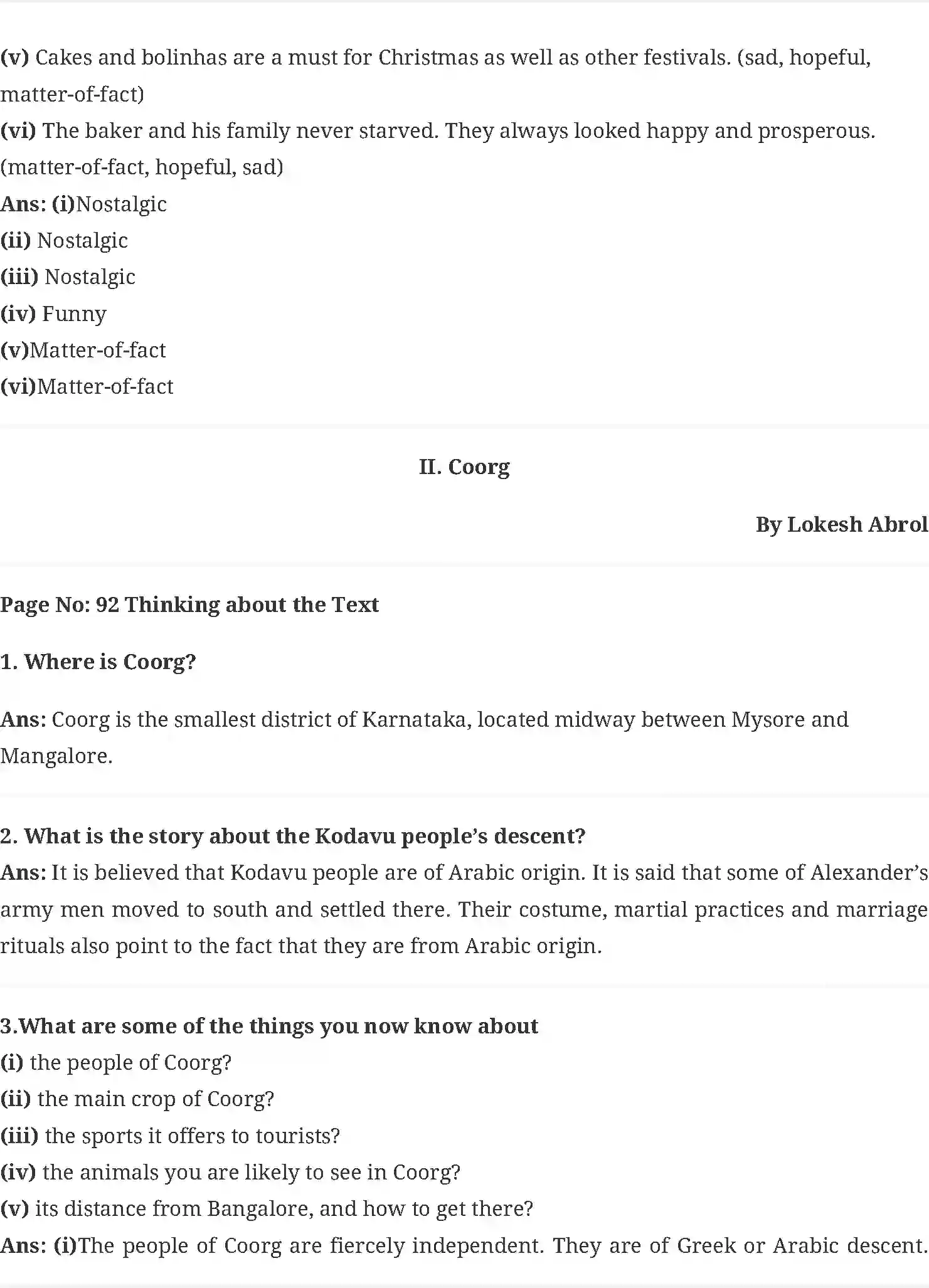This screenshot has width=929, height=1288.
Task: Click question "1. Where is Coorg?"
Action: pos(98,662)
